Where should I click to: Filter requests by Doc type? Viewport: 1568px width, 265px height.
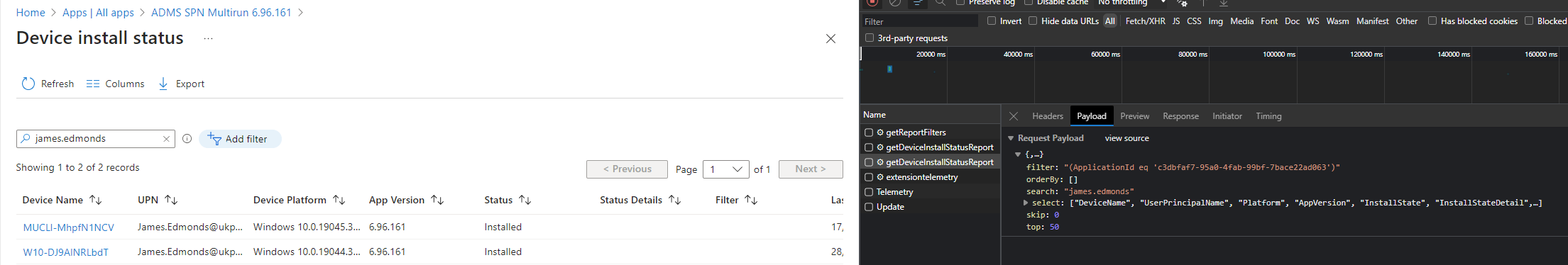(x=1292, y=21)
